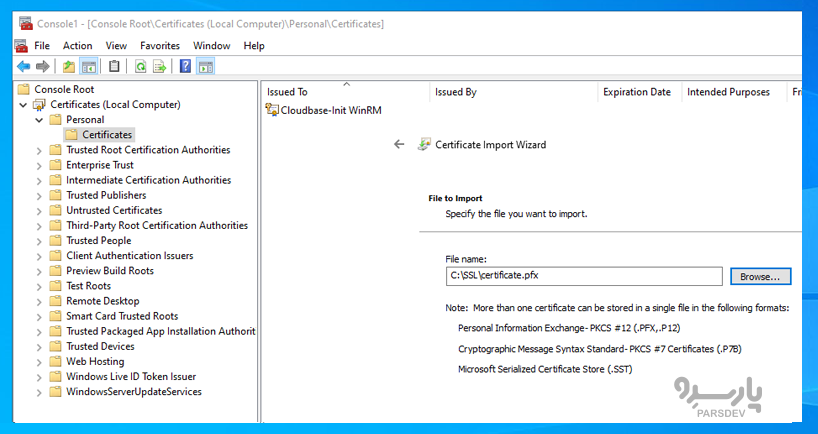Select Trusted Packaged App Installation Authorities
This screenshot has width=818, height=434.
click(x=161, y=331)
